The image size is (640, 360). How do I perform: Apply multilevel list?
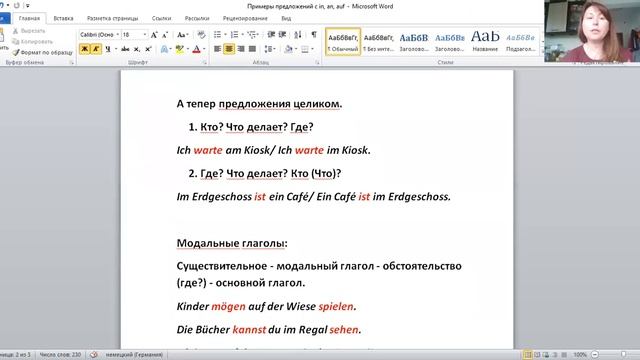(251, 35)
